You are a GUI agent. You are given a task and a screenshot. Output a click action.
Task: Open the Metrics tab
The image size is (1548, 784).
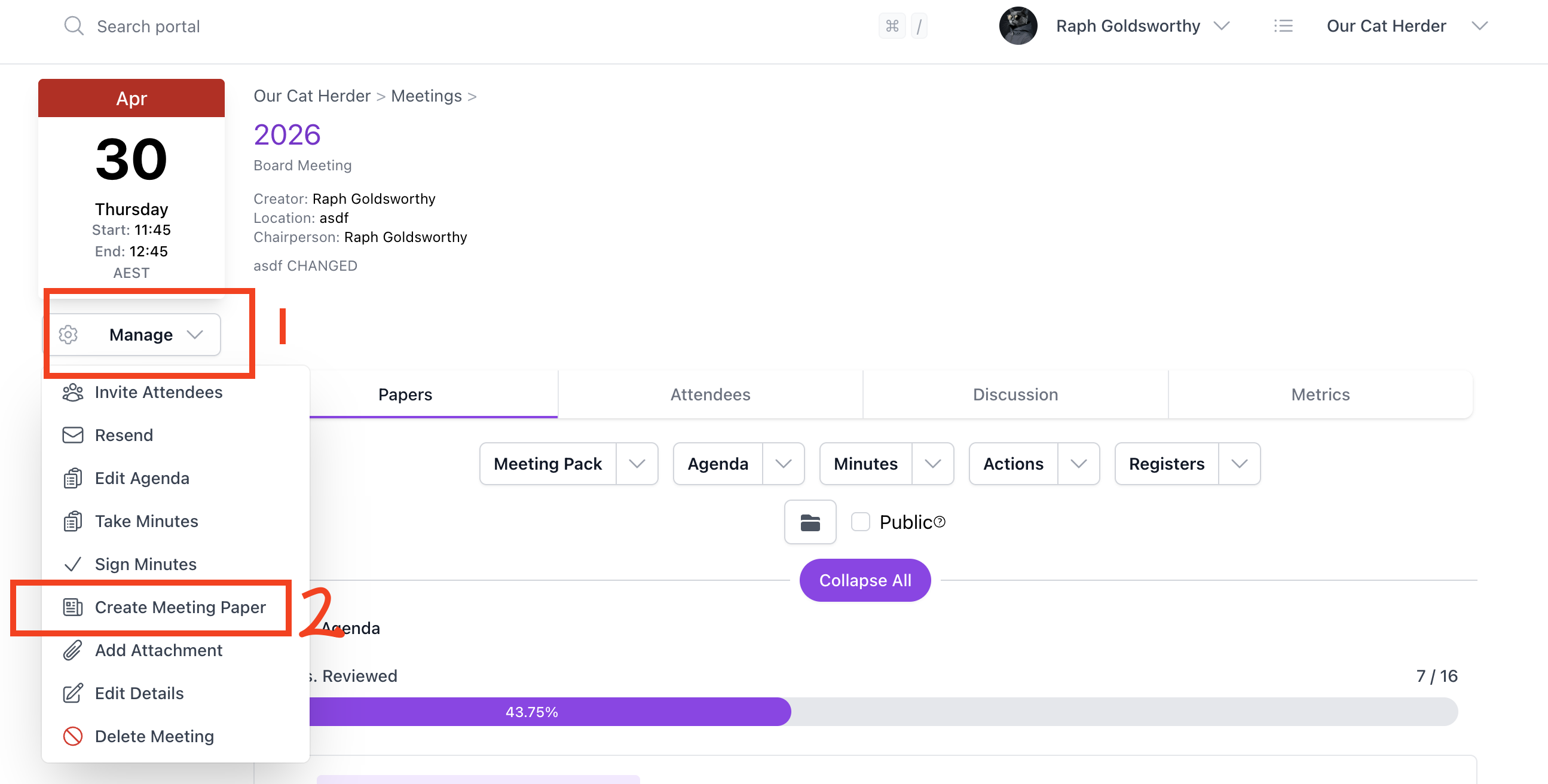1320,394
